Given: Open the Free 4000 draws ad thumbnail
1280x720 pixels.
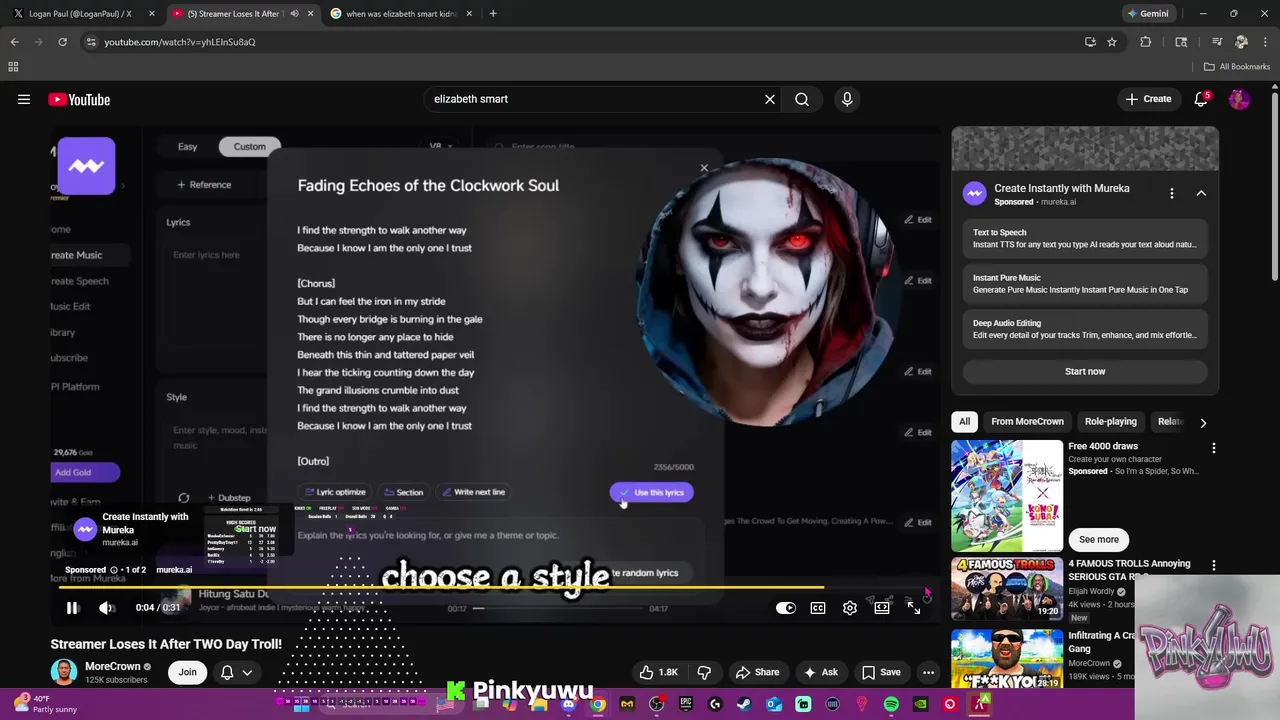Looking at the screenshot, I should click(x=1007, y=496).
